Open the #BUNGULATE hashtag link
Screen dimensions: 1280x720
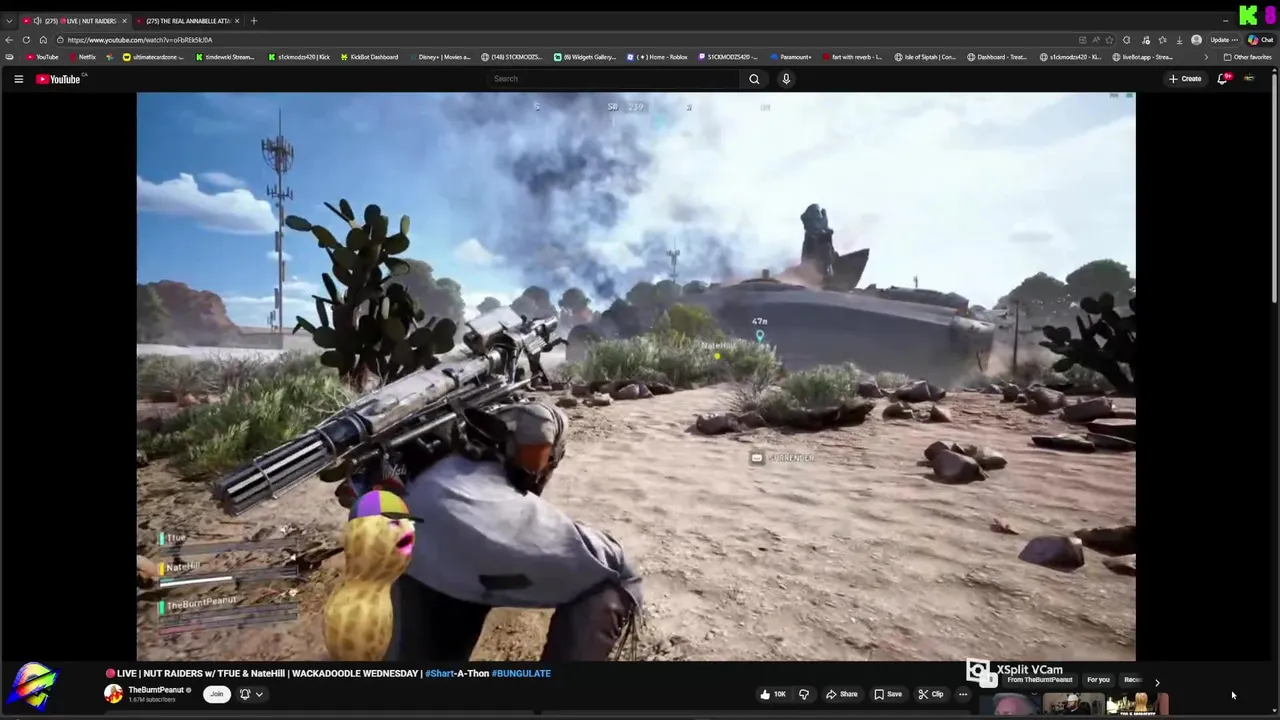pyautogui.click(x=521, y=673)
